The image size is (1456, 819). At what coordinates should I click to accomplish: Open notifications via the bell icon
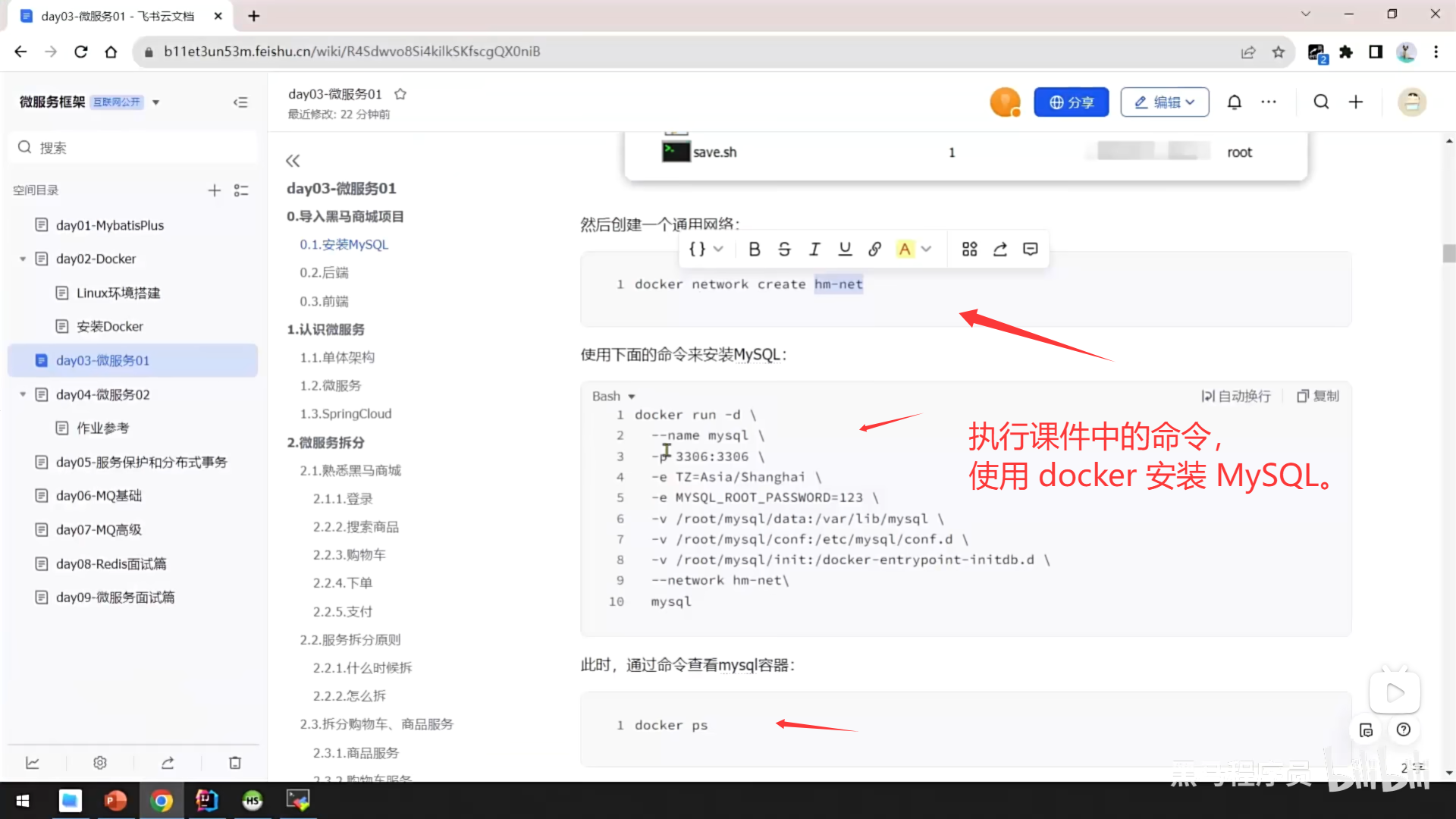1235,102
